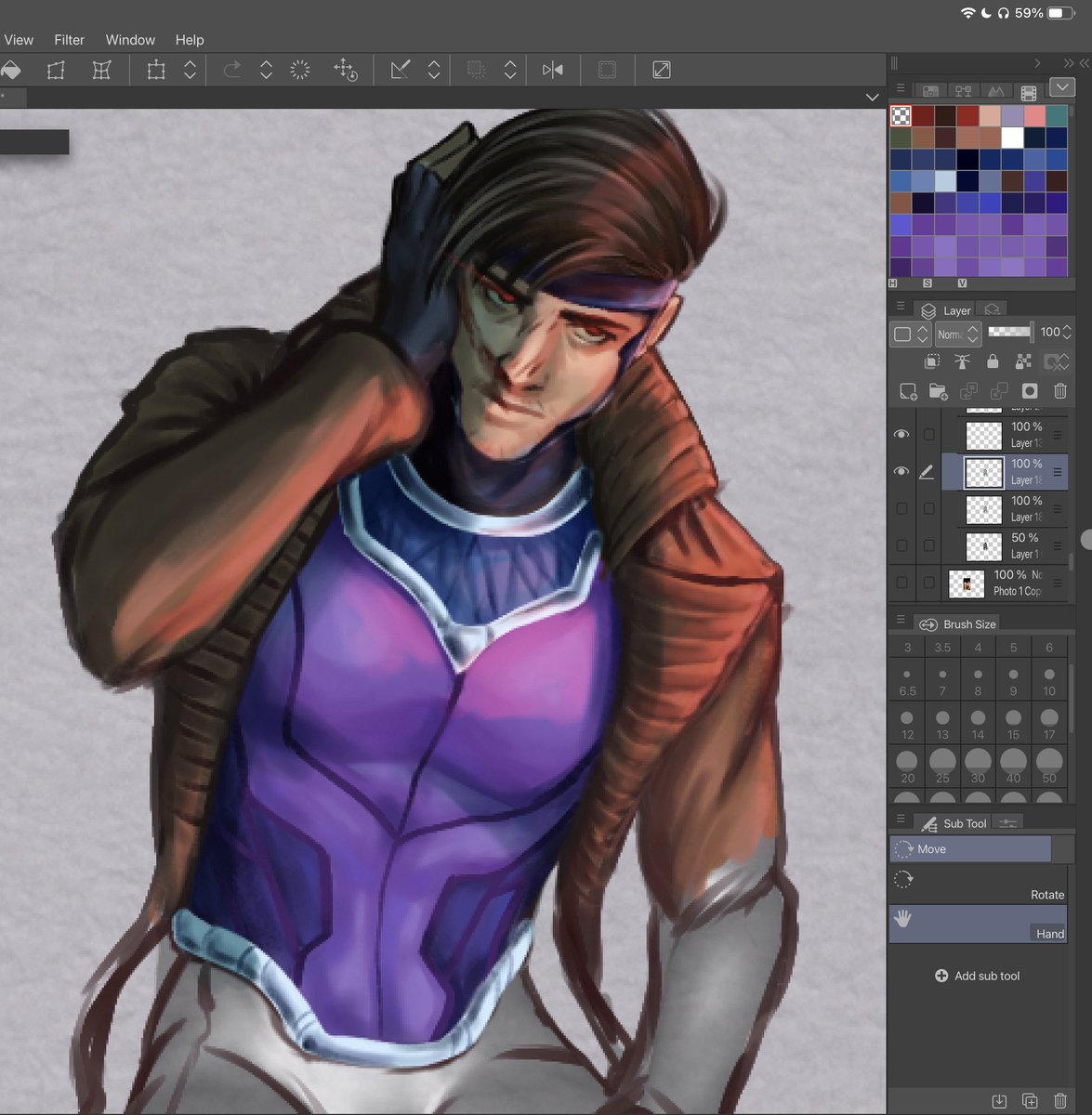Create a new raster layer

908,391
